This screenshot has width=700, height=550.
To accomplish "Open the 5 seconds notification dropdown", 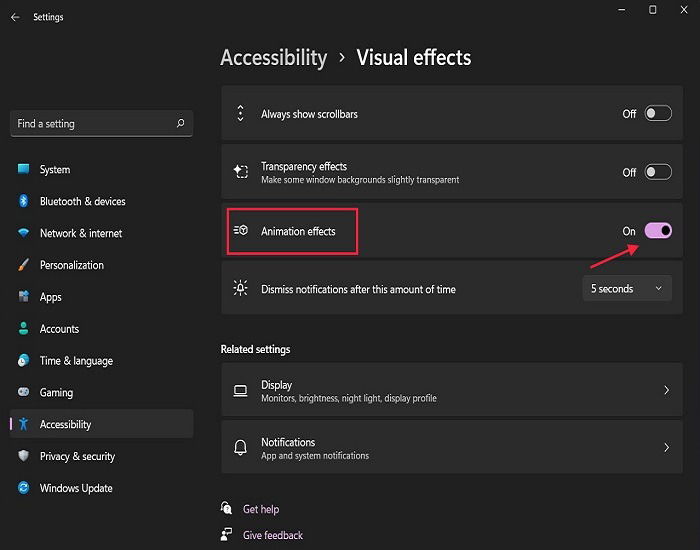I will (x=627, y=288).
